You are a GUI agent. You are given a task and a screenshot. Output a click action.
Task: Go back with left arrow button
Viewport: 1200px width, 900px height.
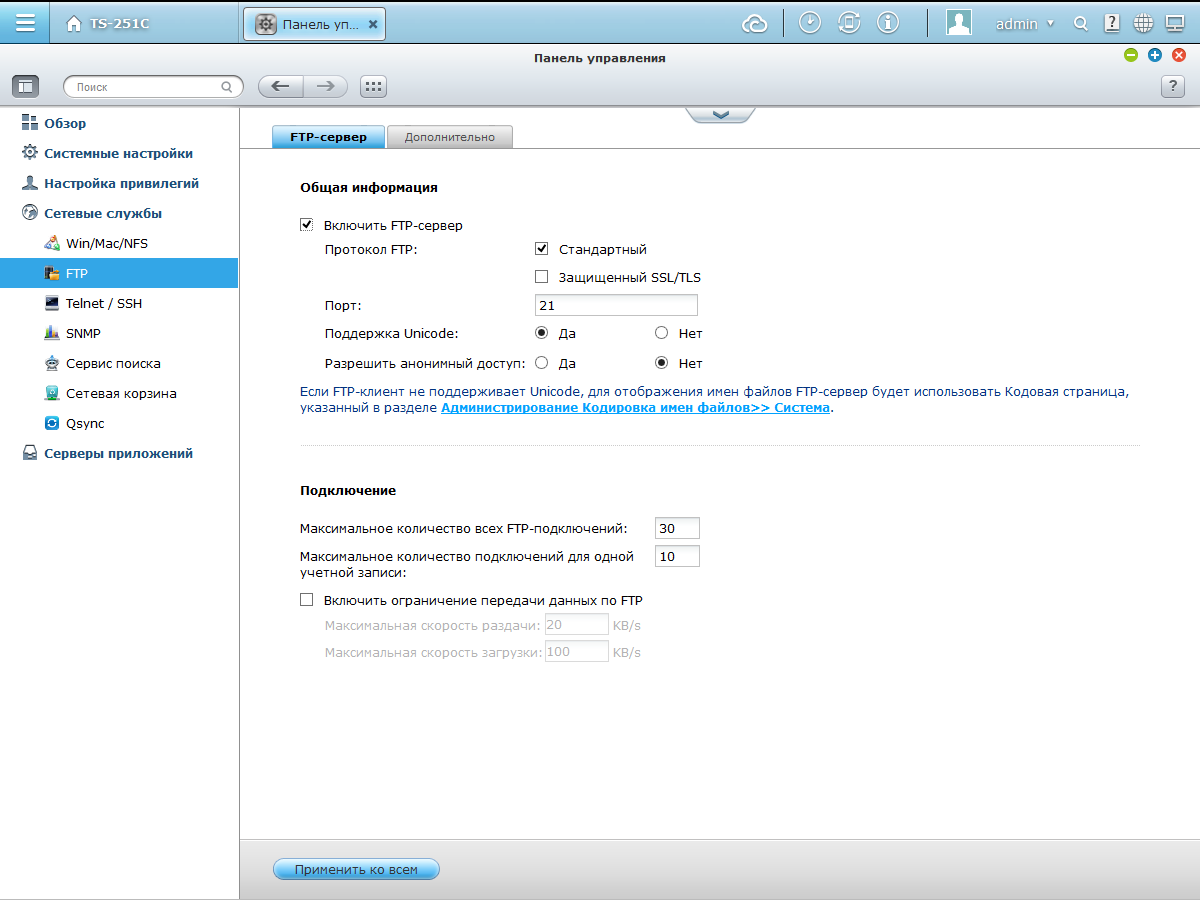click(280, 87)
